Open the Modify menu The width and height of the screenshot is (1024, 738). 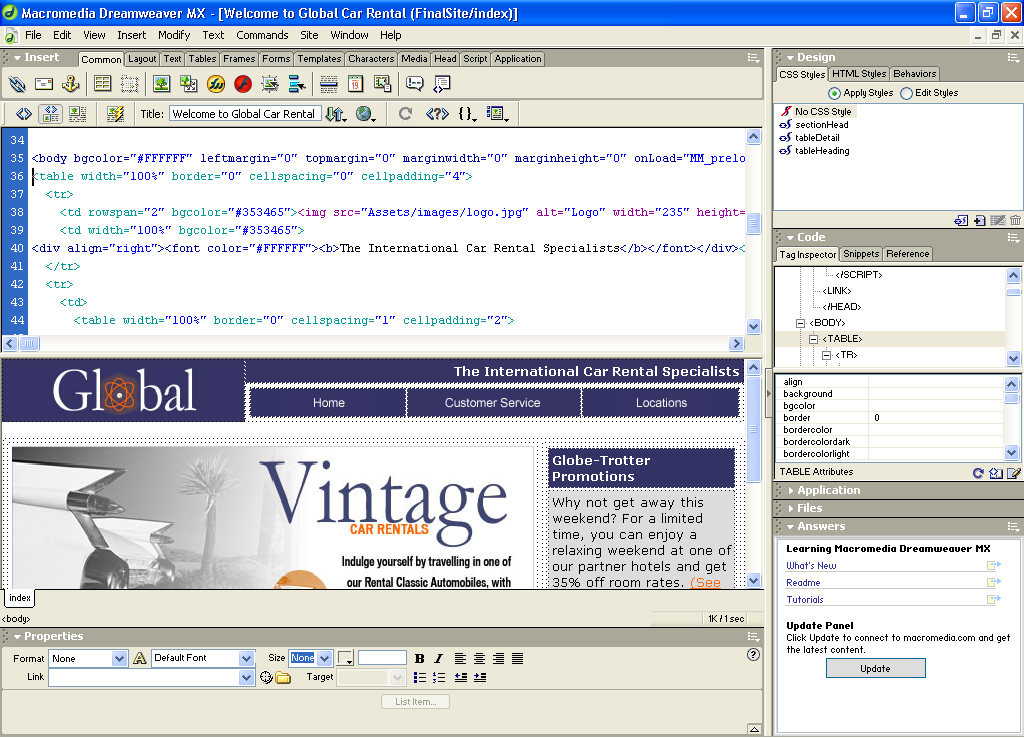pos(174,35)
